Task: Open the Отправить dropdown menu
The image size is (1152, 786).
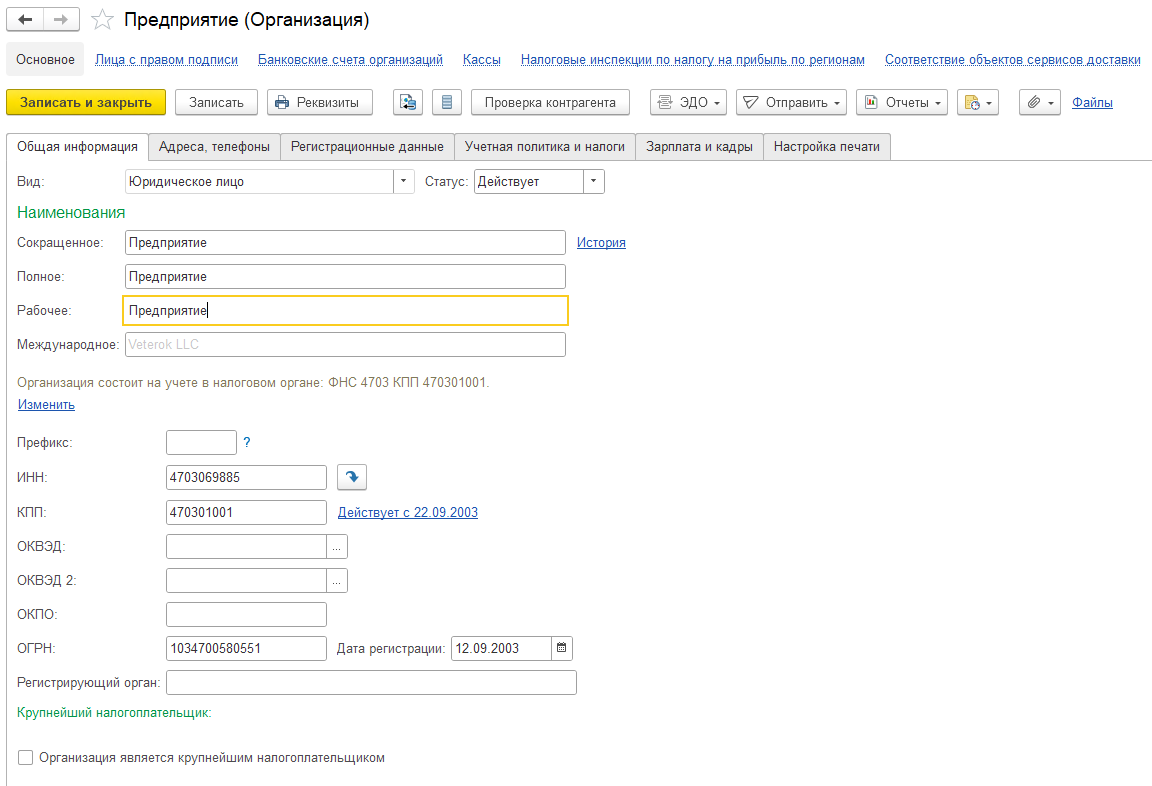Action: pyautogui.click(x=791, y=102)
